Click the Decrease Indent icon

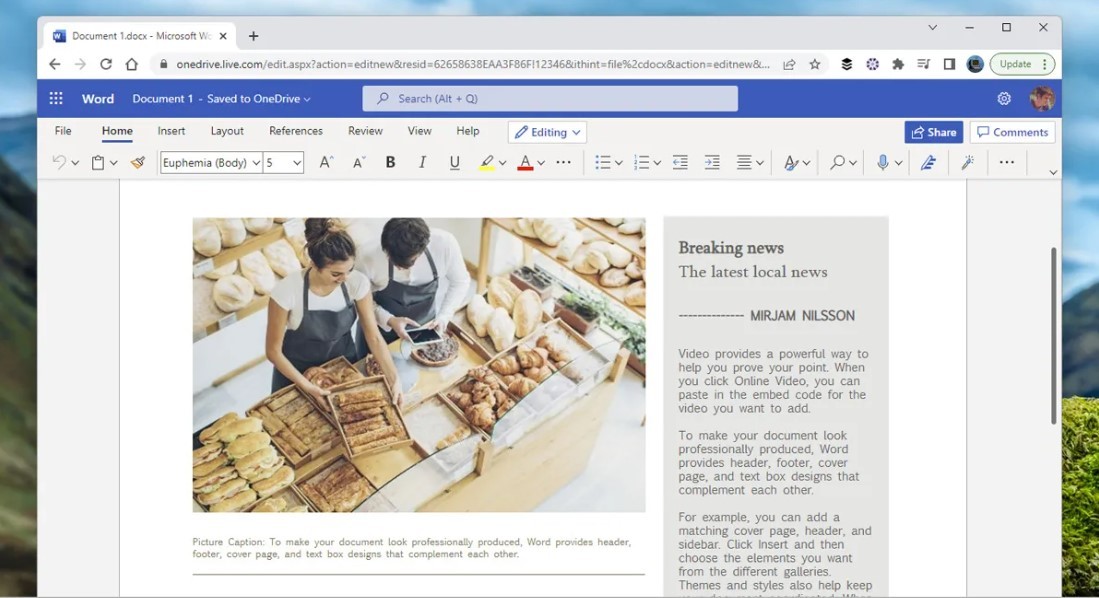point(680,163)
